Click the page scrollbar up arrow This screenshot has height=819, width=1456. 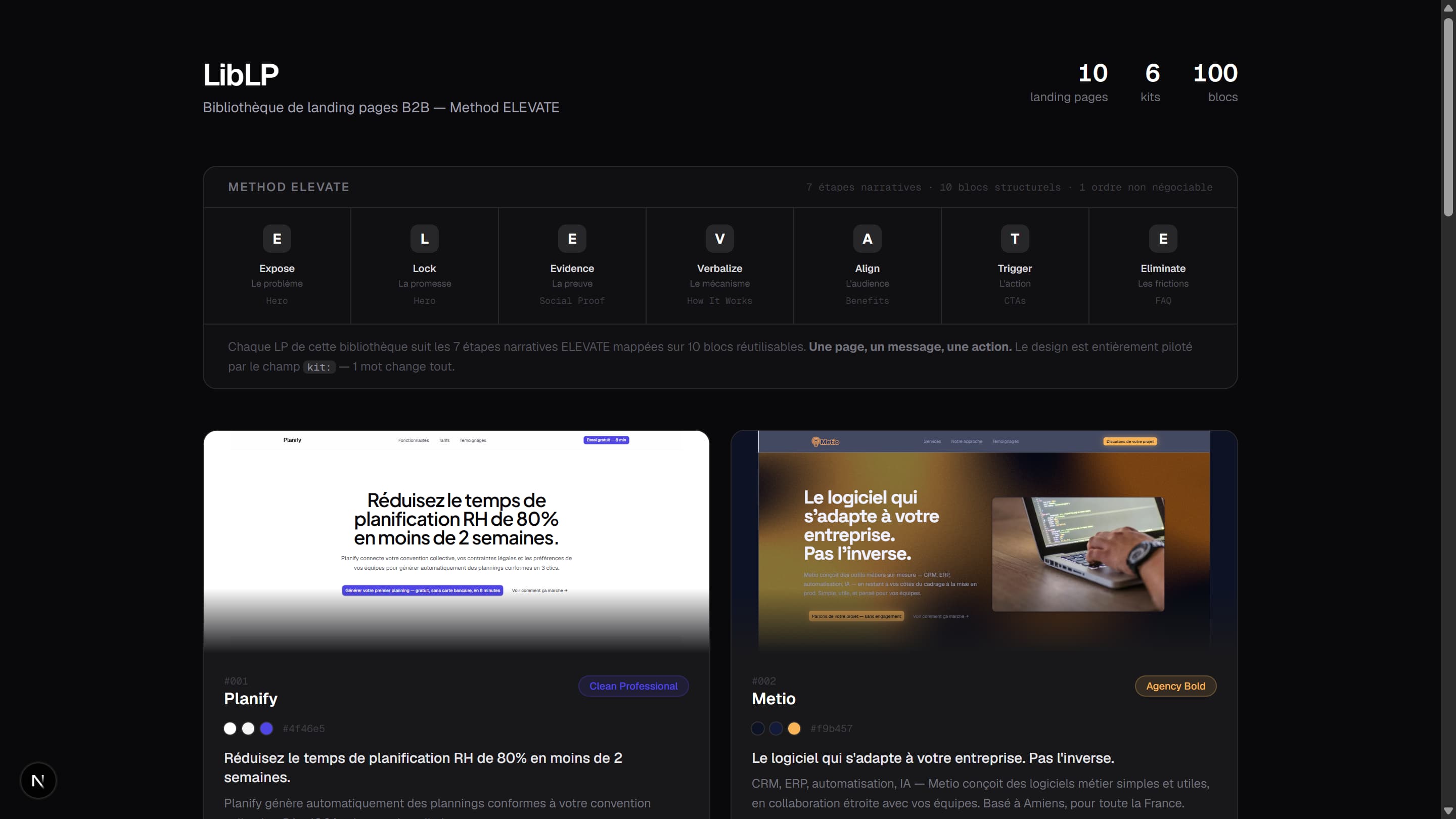(1448, 8)
